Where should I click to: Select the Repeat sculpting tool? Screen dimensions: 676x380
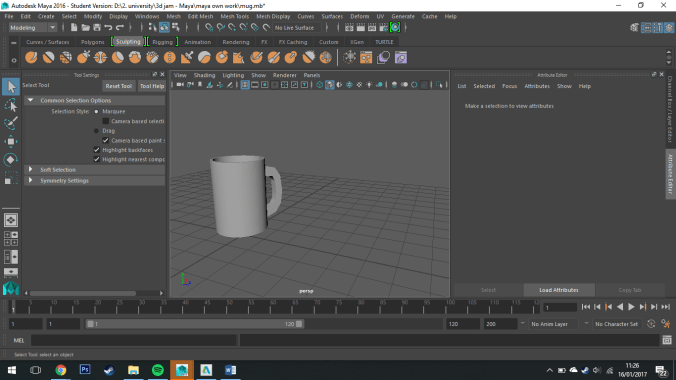169,57
